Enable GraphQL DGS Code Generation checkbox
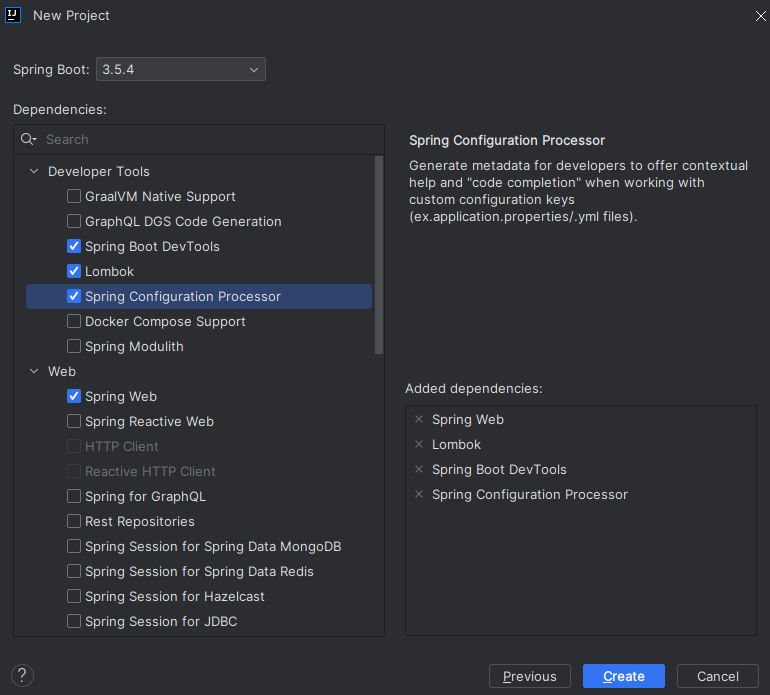This screenshot has width=770, height=695. (74, 222)
